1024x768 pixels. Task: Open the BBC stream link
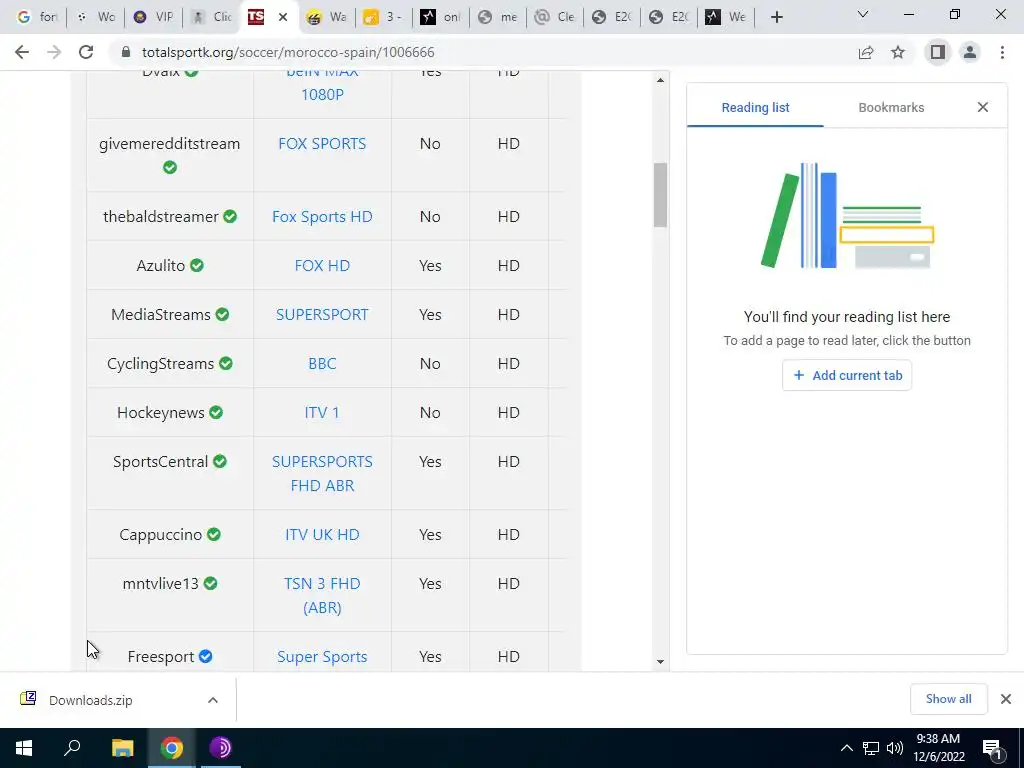tap(322, 364)
